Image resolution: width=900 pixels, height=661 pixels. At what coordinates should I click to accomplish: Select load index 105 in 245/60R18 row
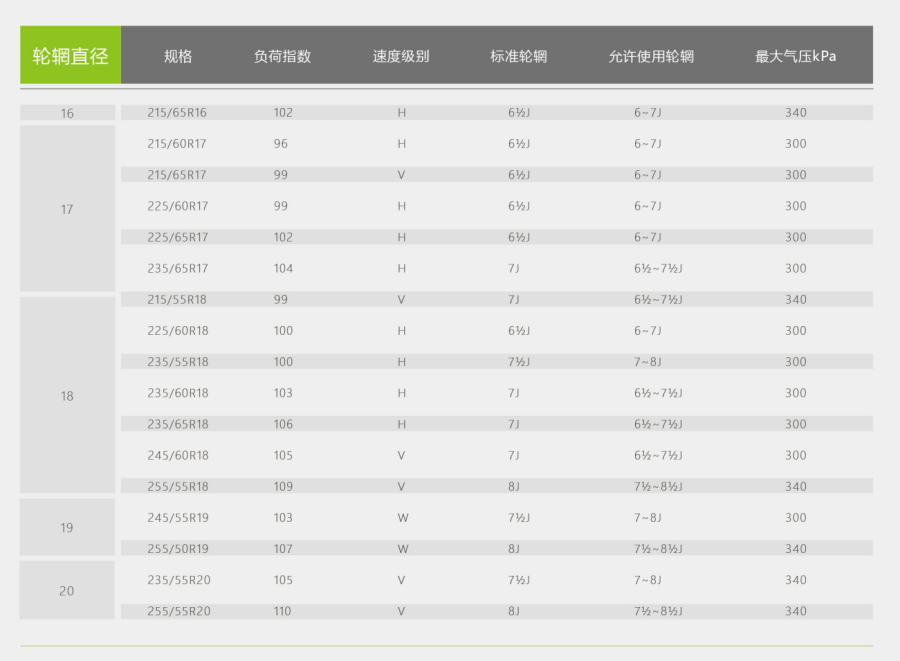[283, 456]
